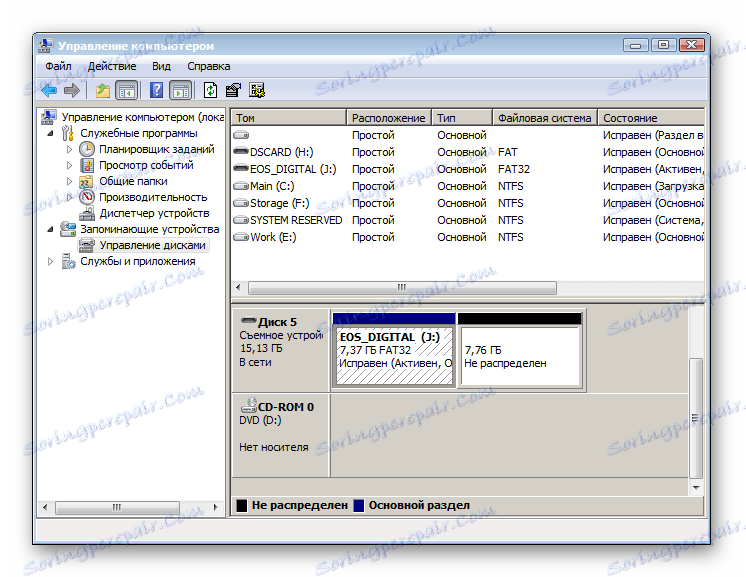Open the Справка menu
Image resolution: width=746 pixels, height=577 pixels.
(208, 66)
